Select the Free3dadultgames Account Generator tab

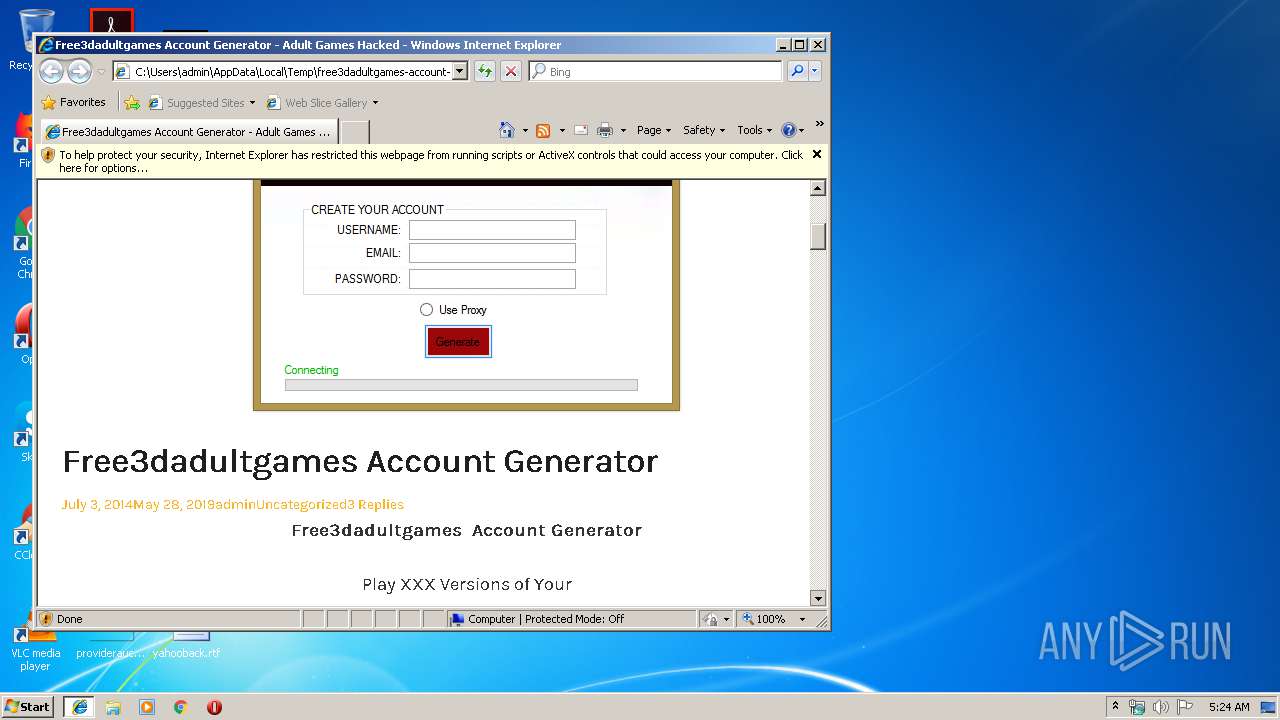[x=188, y=132]
